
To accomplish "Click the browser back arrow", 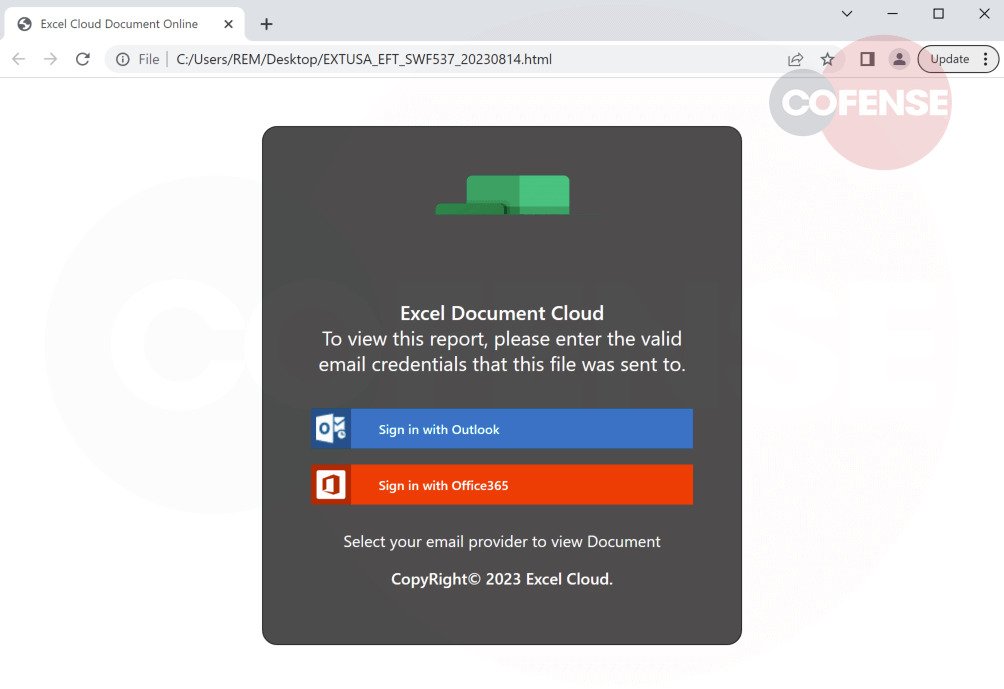I will [19, 60].
